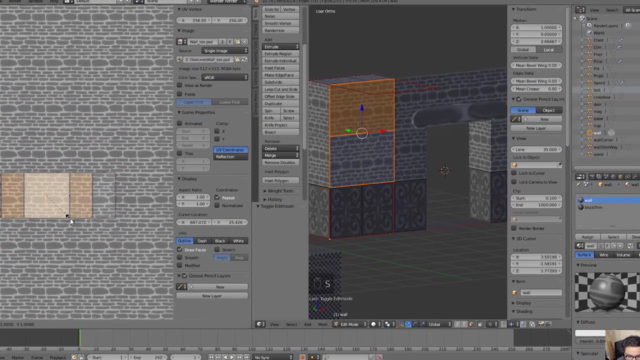Open the Merge dropdown
640x360 pixels.
pyautogui.click(x=281, y=156)
